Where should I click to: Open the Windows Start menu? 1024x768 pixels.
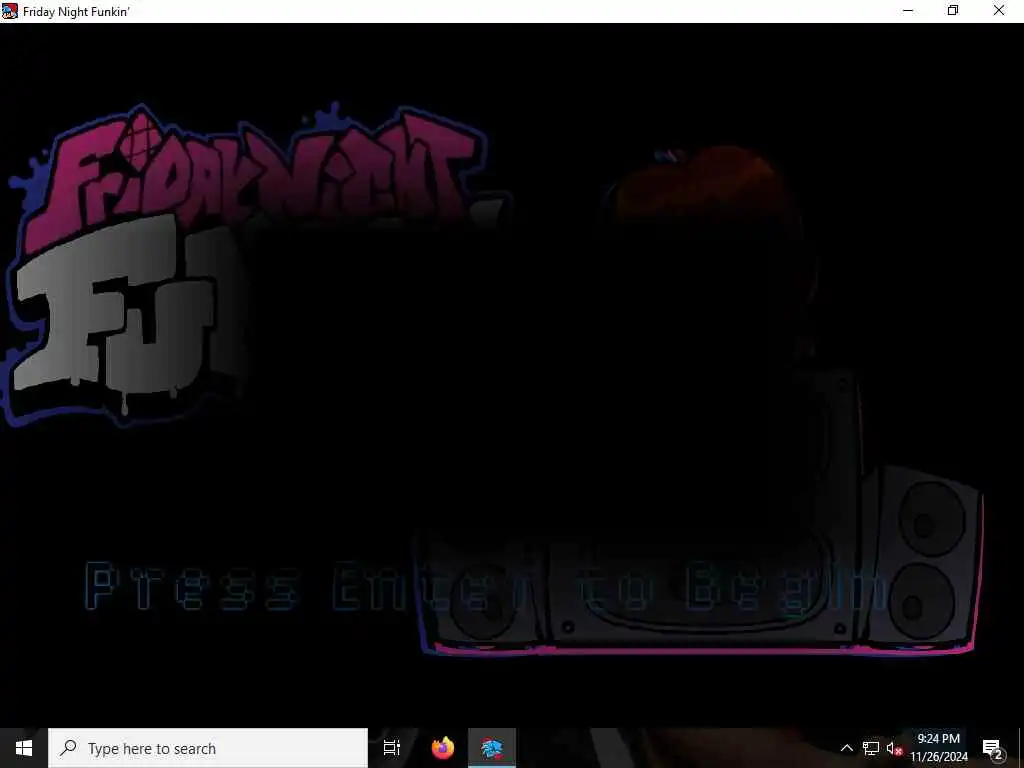(x=24, y=748)
